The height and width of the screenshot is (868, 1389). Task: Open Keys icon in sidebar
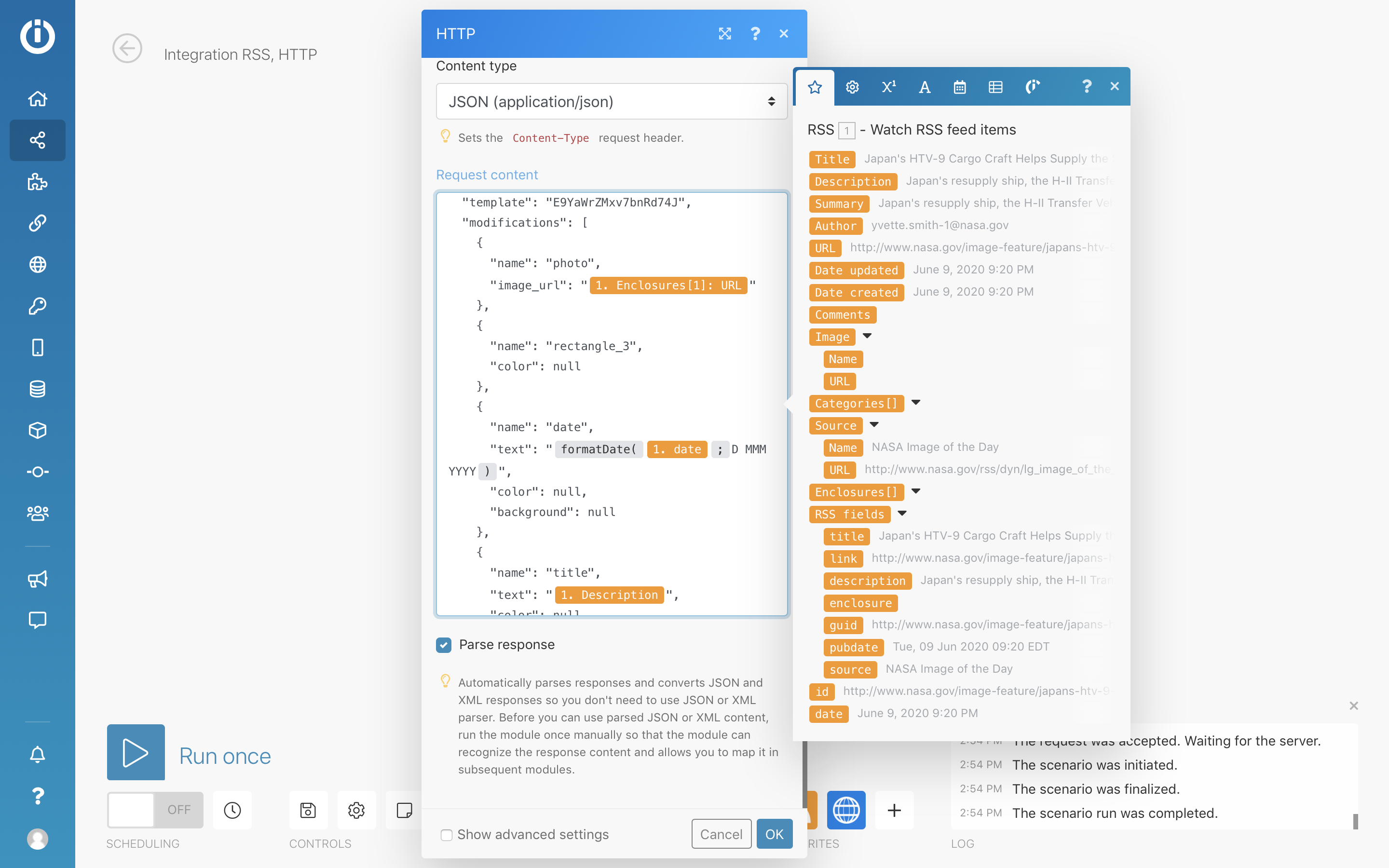[37, 306]
